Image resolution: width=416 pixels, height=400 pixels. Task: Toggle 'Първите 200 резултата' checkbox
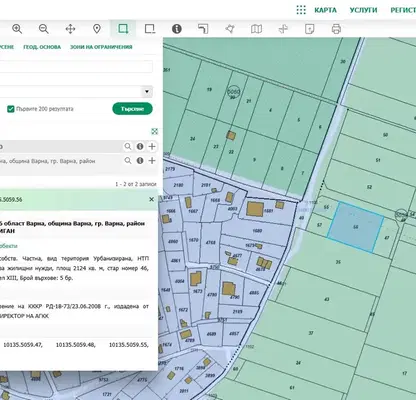[x=11, y=109]
